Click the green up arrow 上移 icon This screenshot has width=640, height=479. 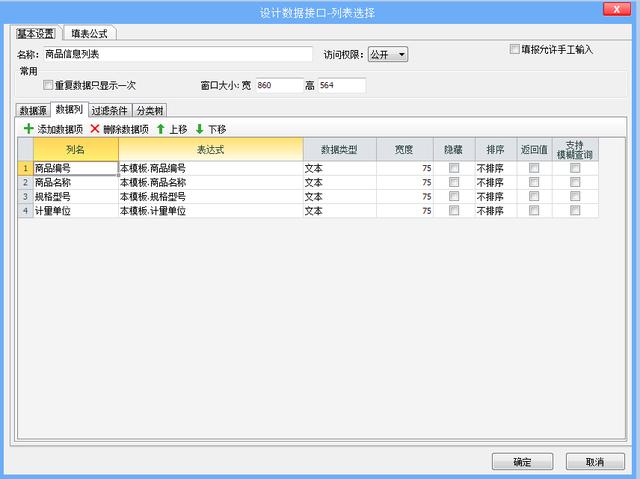pyautogui.click(x=160, y=129)
